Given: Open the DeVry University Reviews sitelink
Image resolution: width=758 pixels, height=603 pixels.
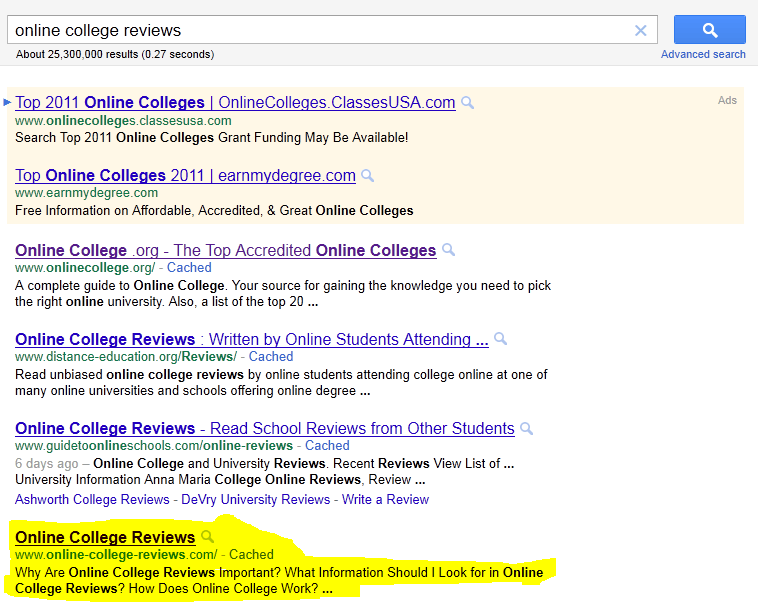Looking at the screenshot, I should tap(256, 499).
